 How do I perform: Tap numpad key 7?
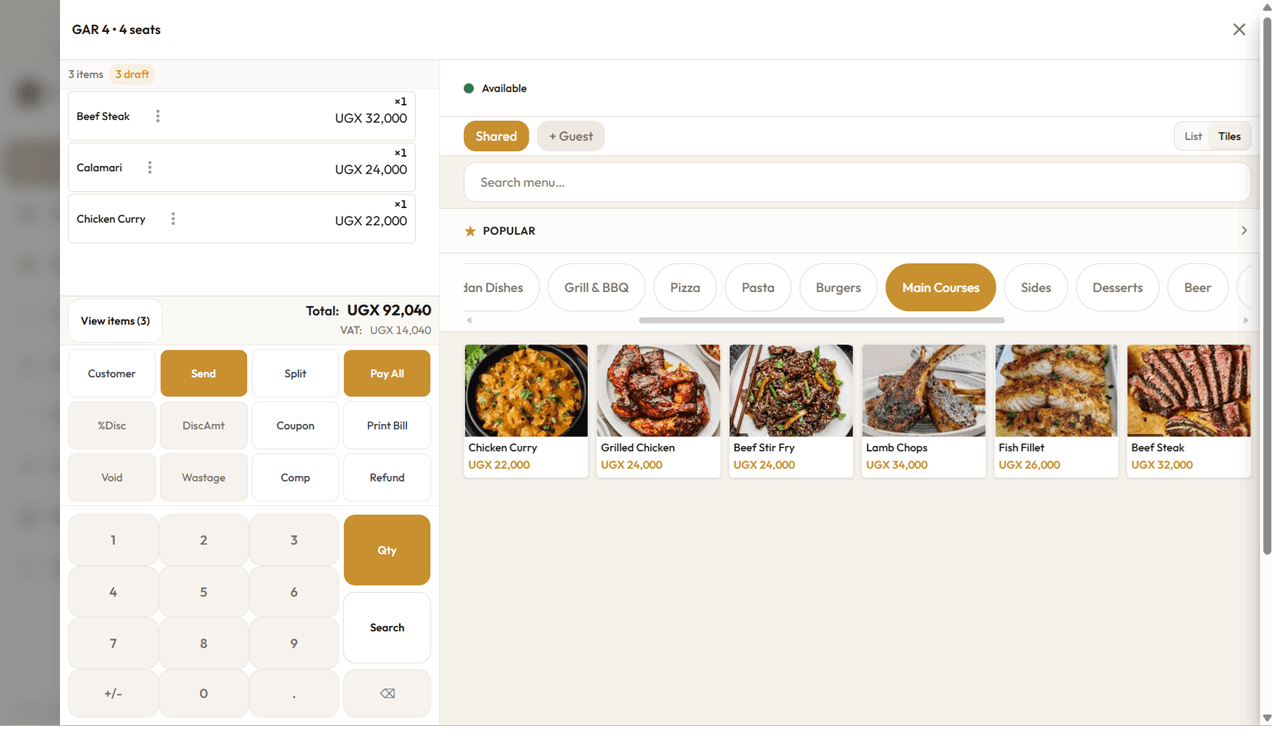(113, 643)
